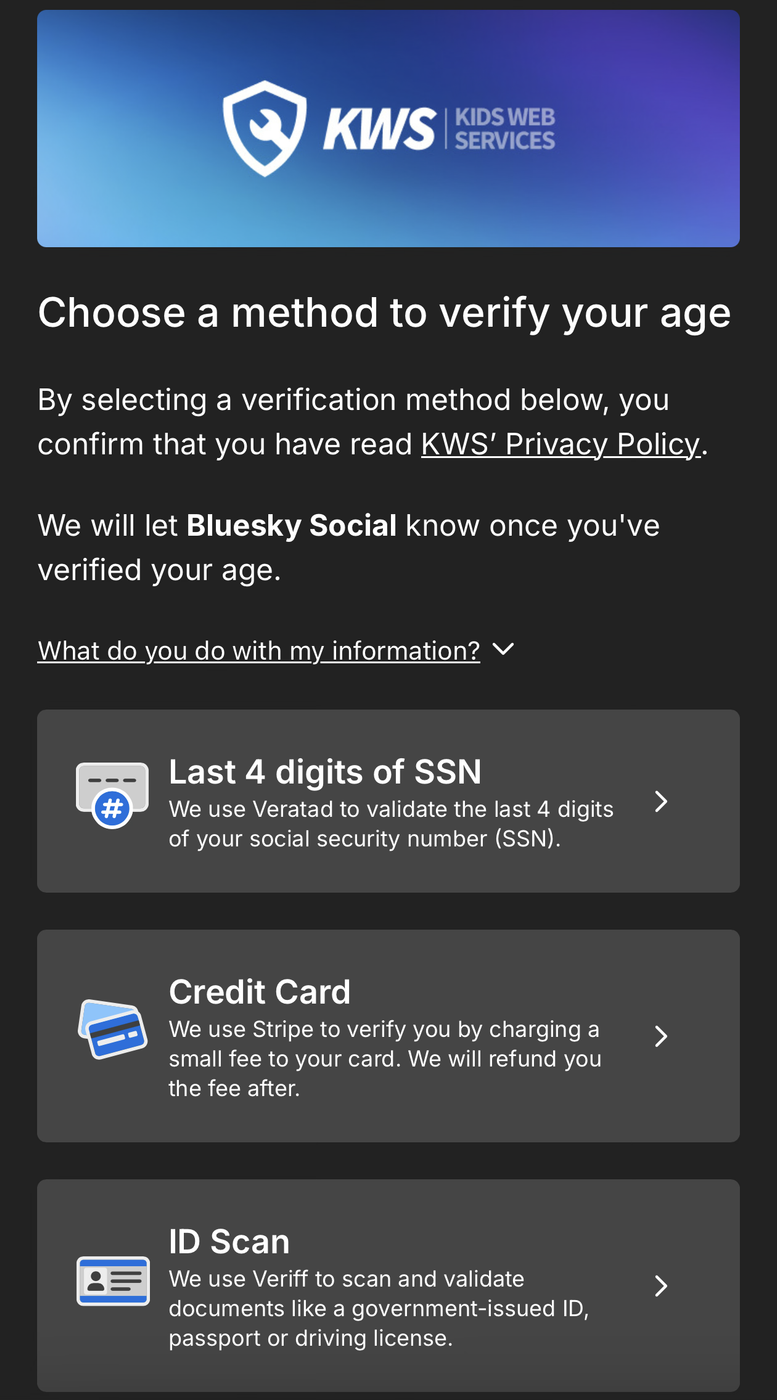Click the arrow on the Credit Card option
The width and height of the screenshot is (777, 1400).
[661, 1036]
